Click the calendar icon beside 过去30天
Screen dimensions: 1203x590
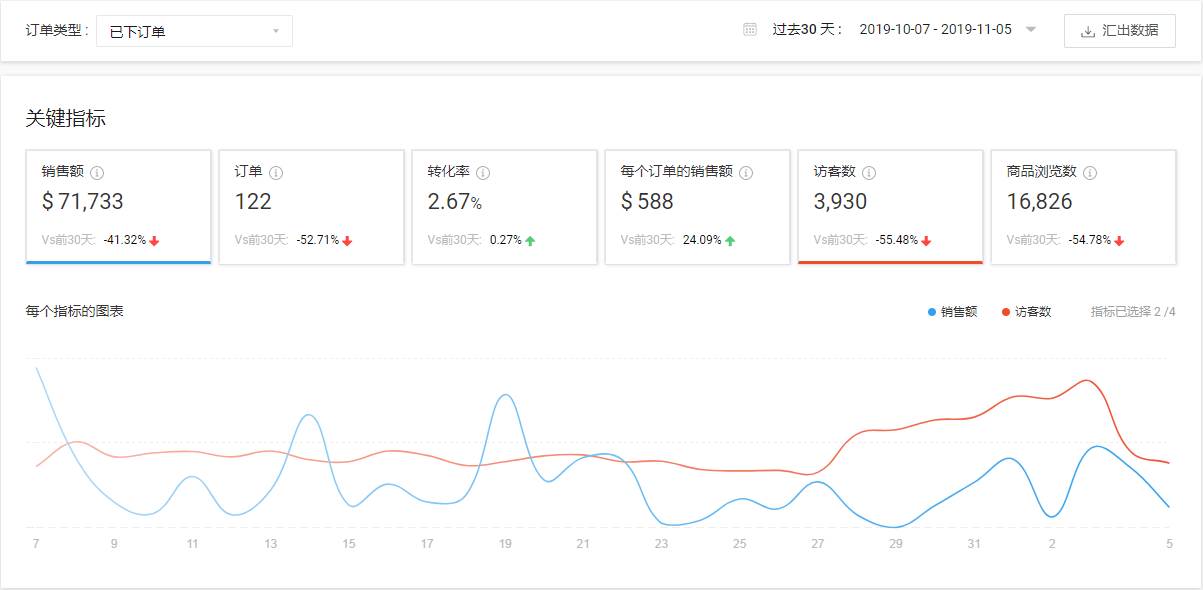point(750,30)
